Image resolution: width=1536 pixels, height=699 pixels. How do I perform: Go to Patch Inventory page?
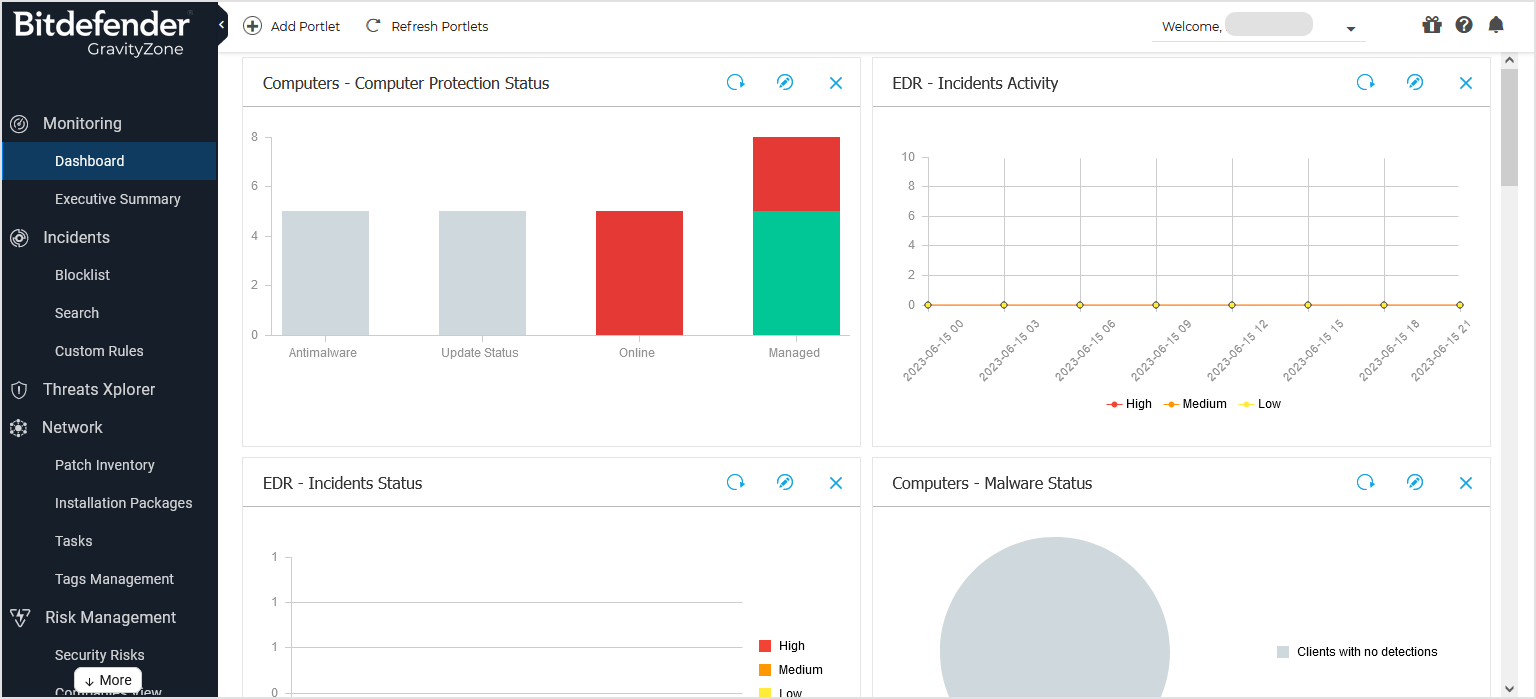(x=104, y=465)
